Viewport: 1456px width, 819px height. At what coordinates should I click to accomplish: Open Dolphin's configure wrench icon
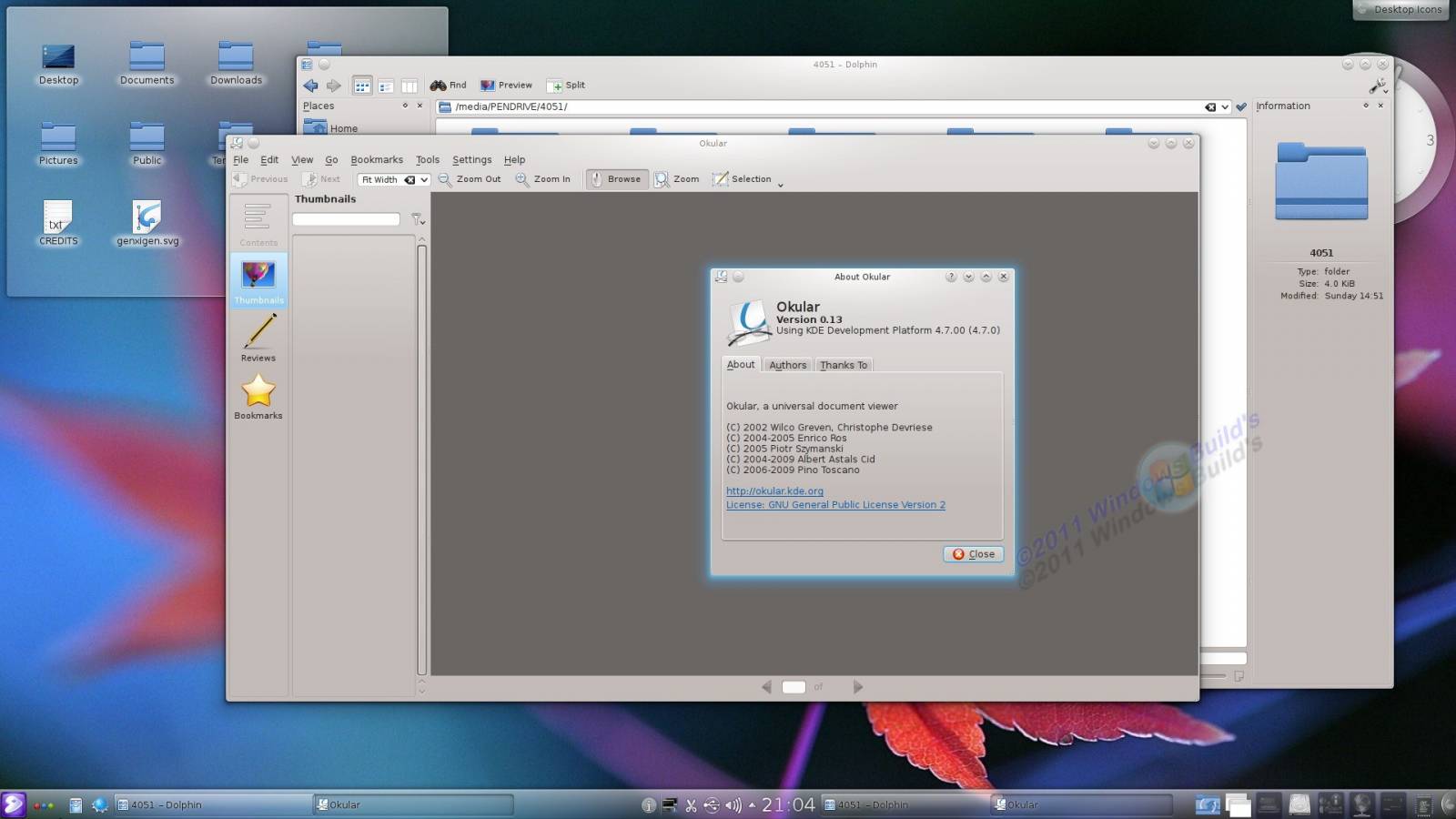tap(1378, 86)
